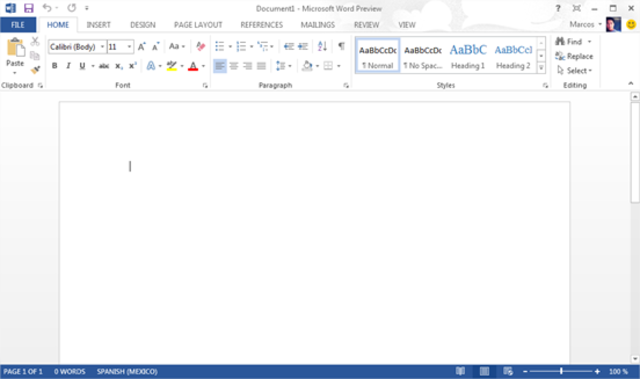Switch to the DESIGN tab

coord(143,25)
